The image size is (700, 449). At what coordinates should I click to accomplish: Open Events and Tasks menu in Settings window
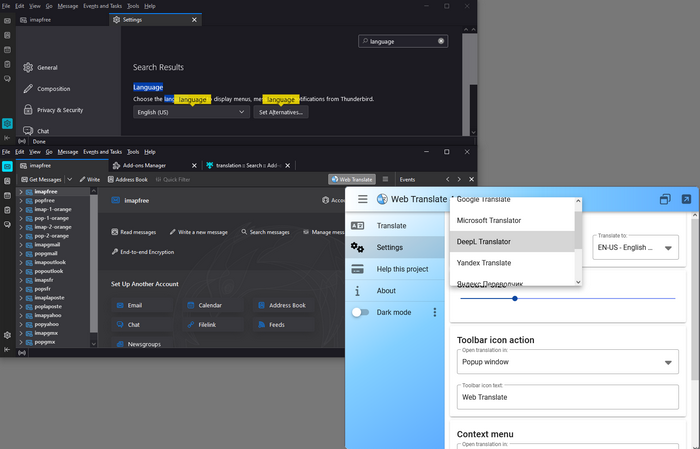(102, 6)
